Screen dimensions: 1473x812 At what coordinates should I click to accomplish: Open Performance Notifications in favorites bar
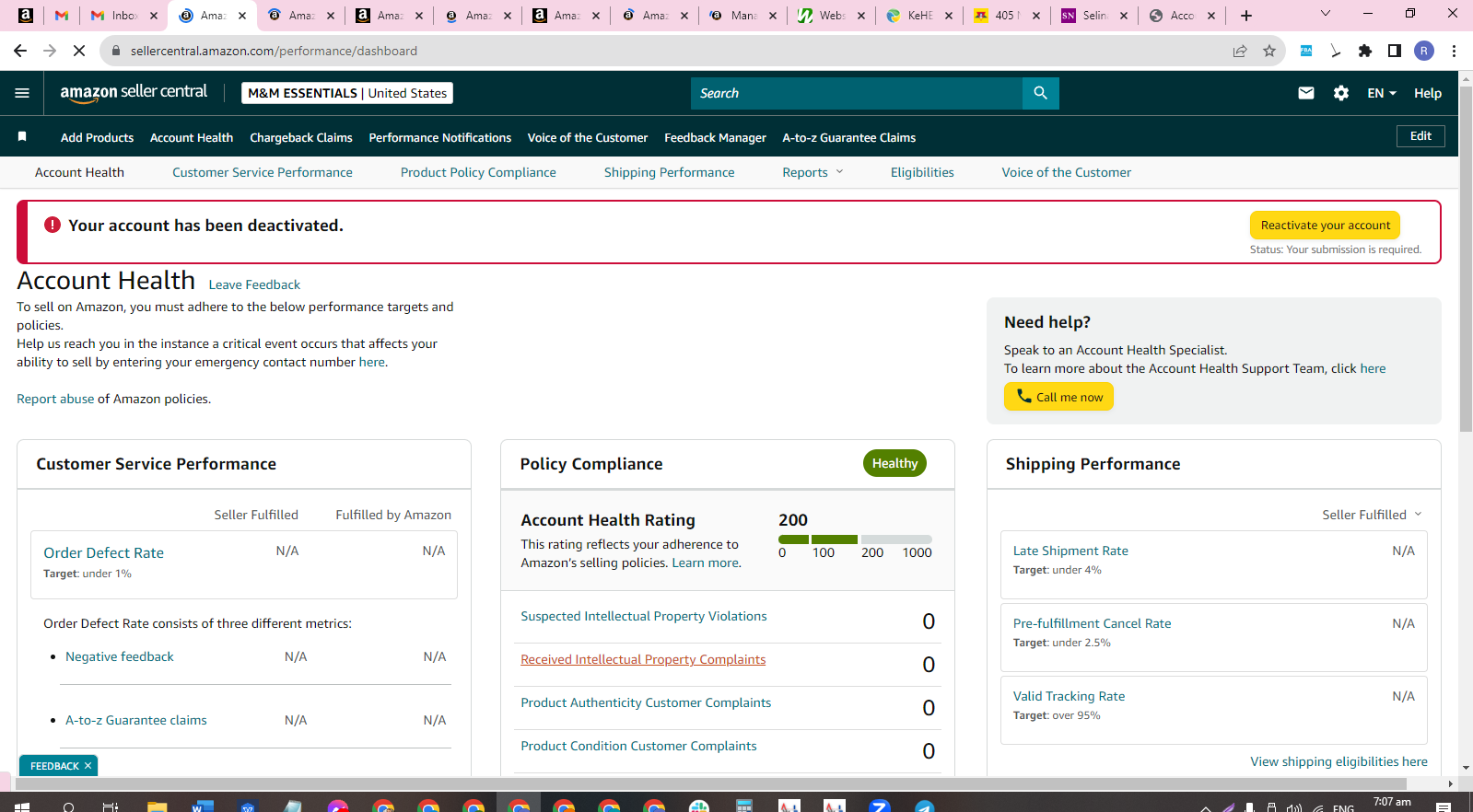pos(440,137)
